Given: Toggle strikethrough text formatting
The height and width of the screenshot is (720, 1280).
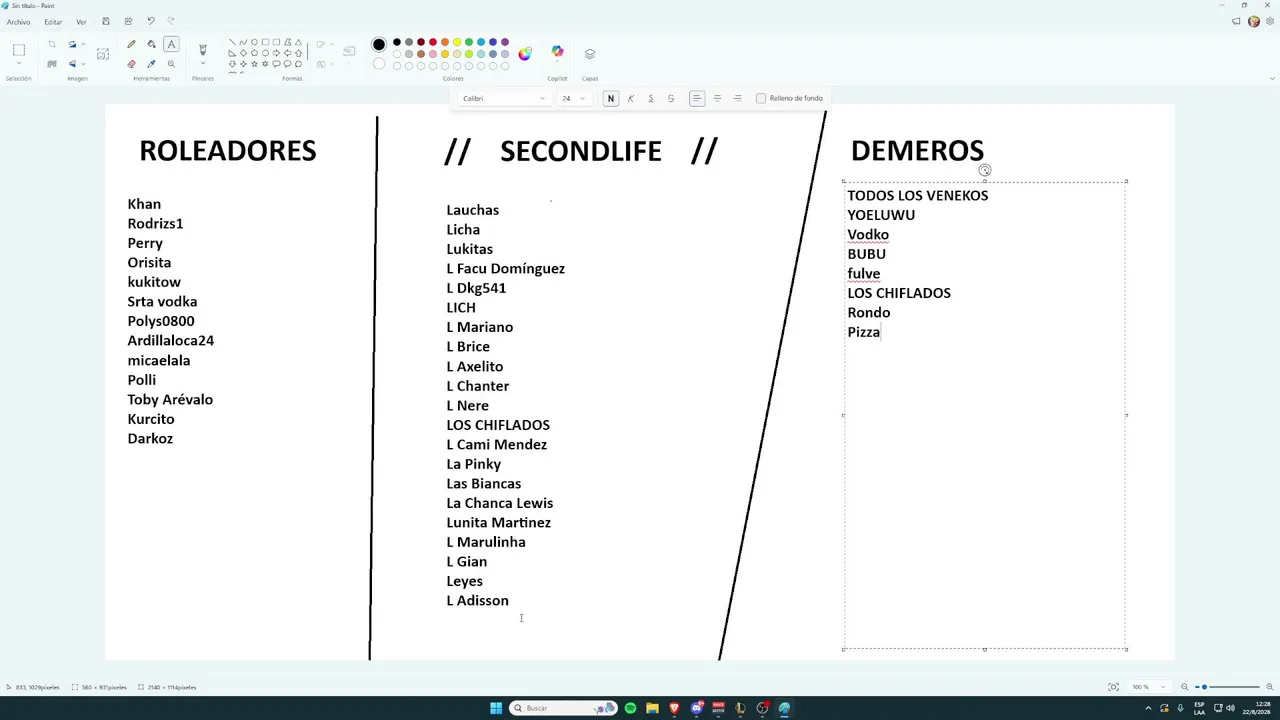Looking at the screenshot, I should pyautogui.click(x=671, y=98).
